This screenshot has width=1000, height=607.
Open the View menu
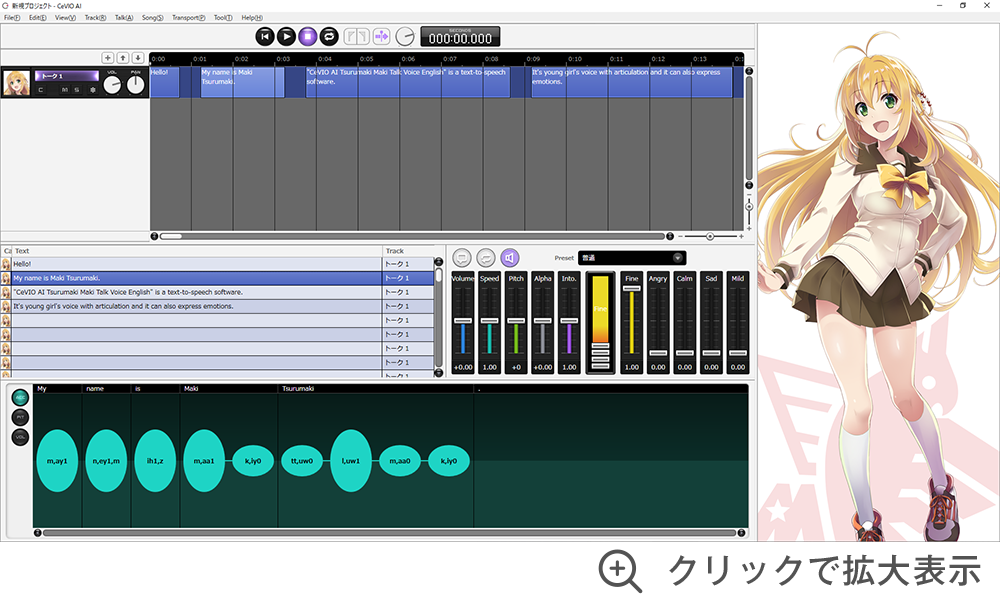(65, 18)
